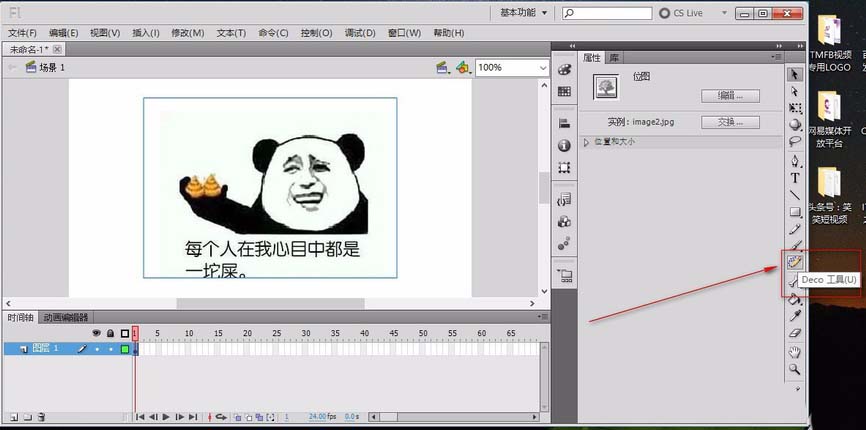Click the 交换... button
The height and width of the screenshot is (430, 866).
point(730,122)
